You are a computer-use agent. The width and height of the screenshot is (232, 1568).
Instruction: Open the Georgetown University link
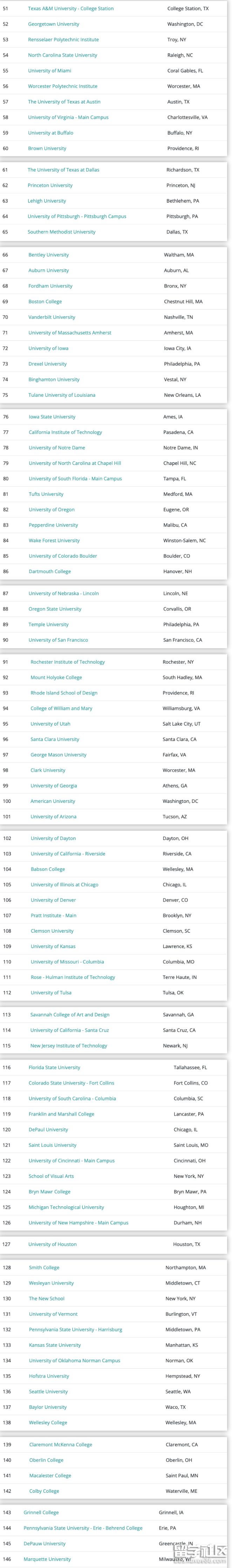coord(54,24)
